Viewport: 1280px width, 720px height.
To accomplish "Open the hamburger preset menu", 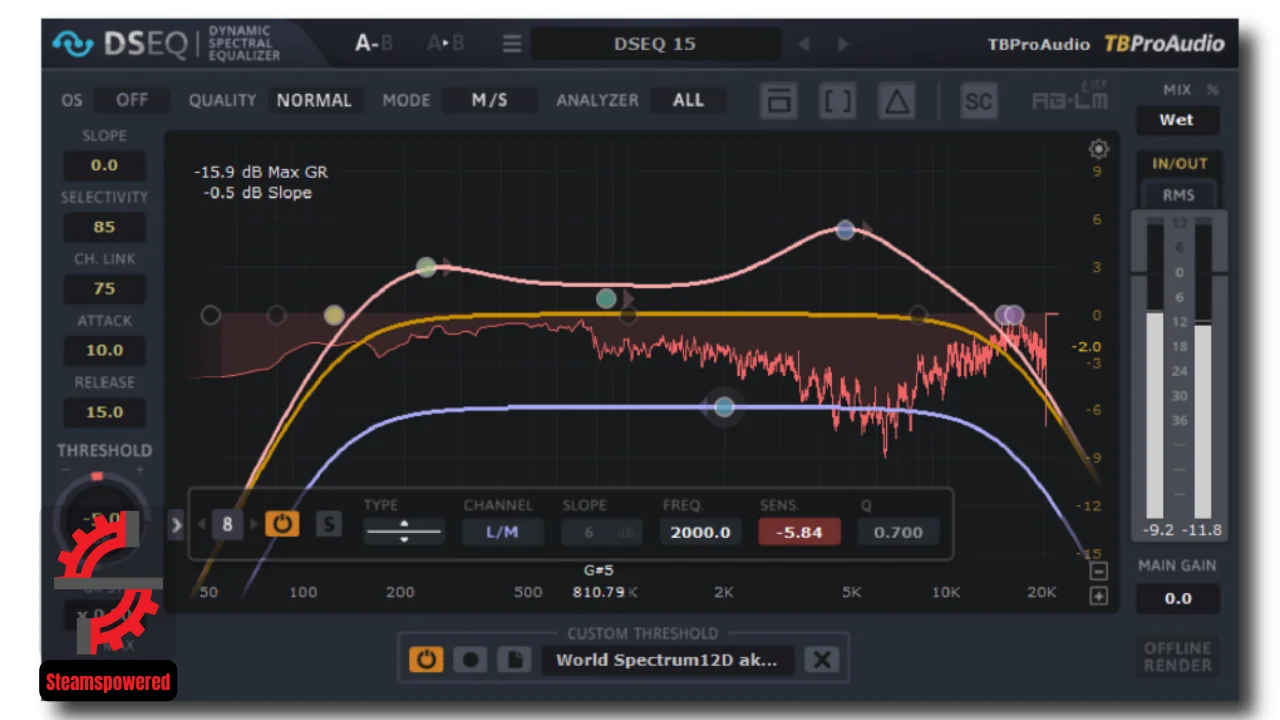I will 512,44.
